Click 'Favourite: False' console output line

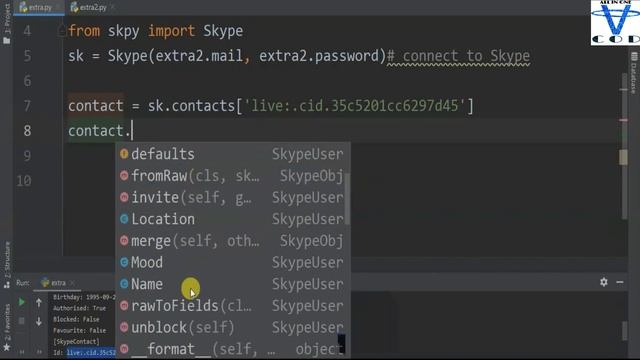(x=80, y=330)
